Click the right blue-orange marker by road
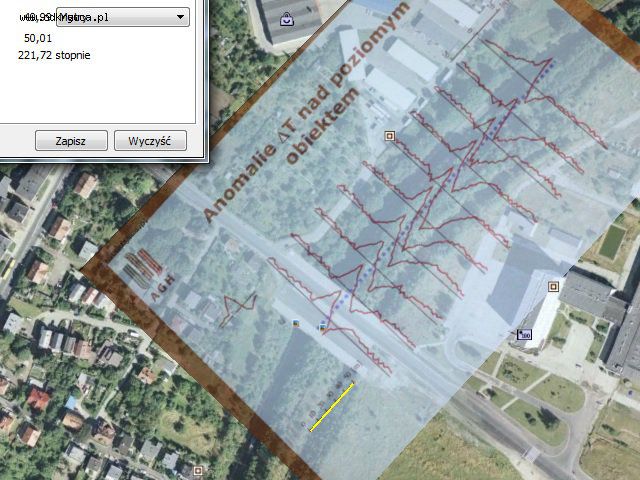 point(321,327)
